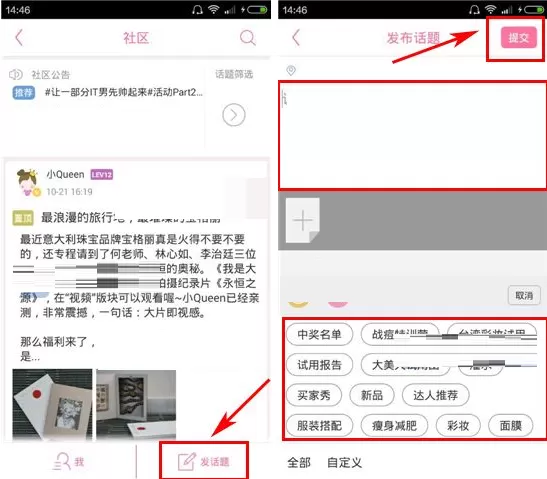547x479 pixels.
Task: Tap the location pin icon
Action: pyautogui.click(x=291, y=70)
